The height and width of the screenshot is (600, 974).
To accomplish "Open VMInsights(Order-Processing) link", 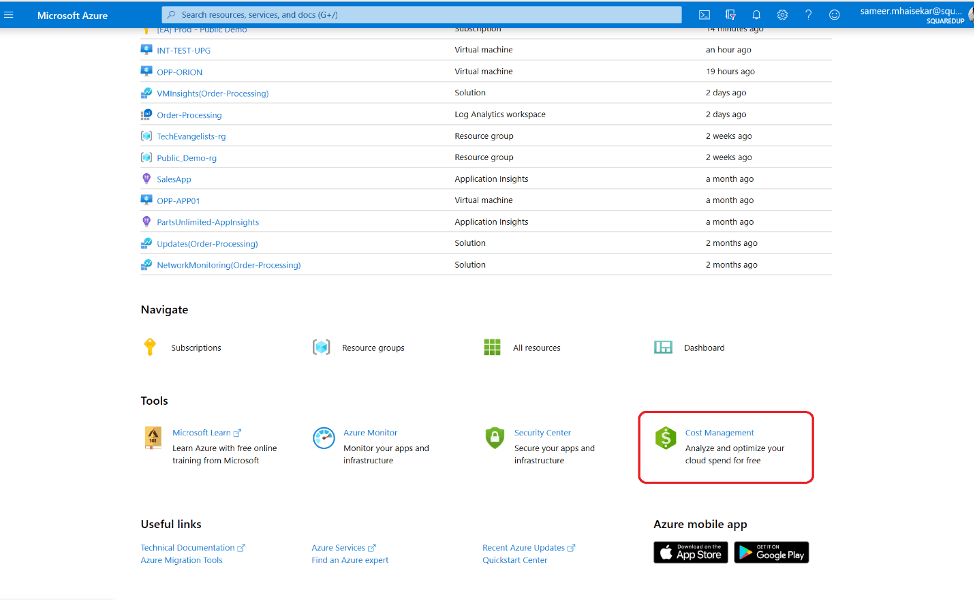I will [x=212, y=94].
